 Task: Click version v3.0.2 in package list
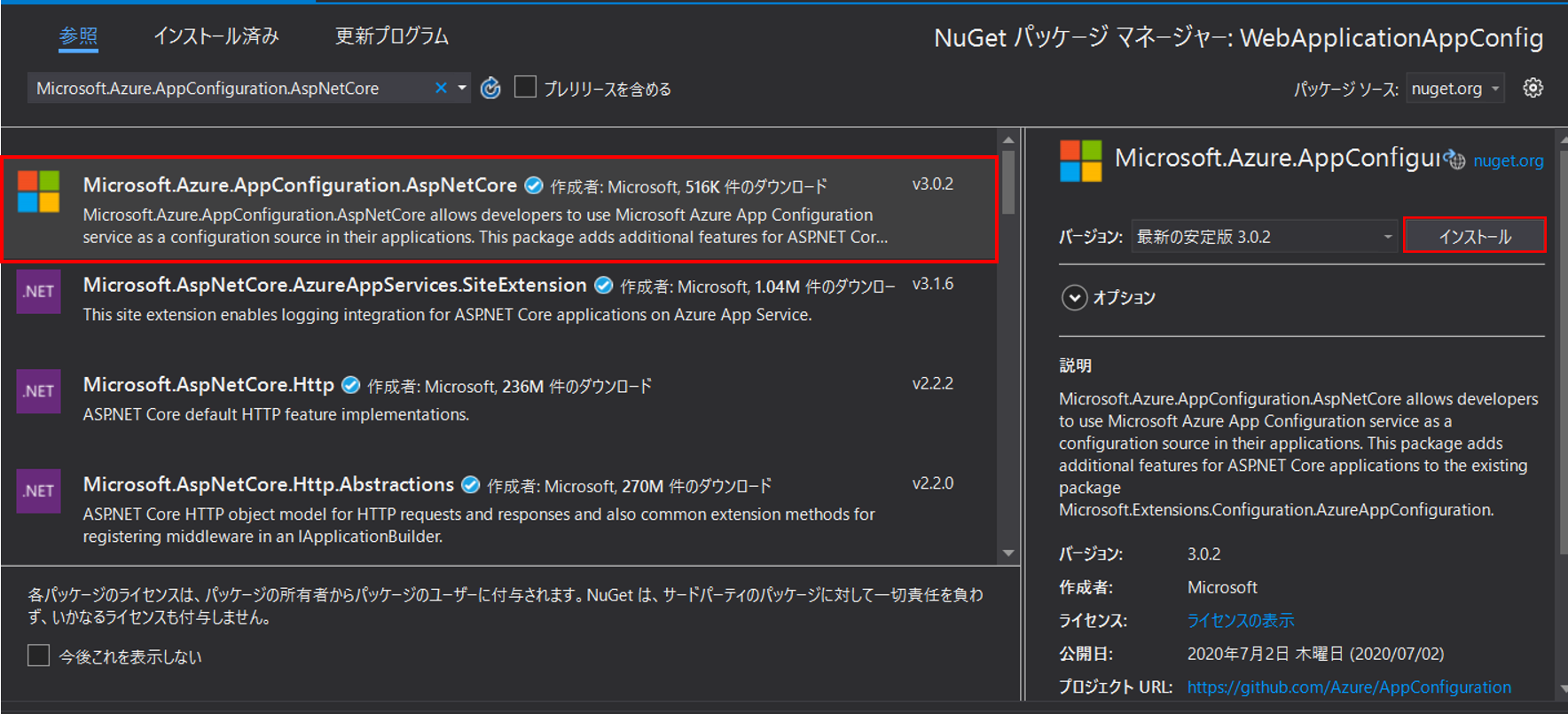click(933, 184)
